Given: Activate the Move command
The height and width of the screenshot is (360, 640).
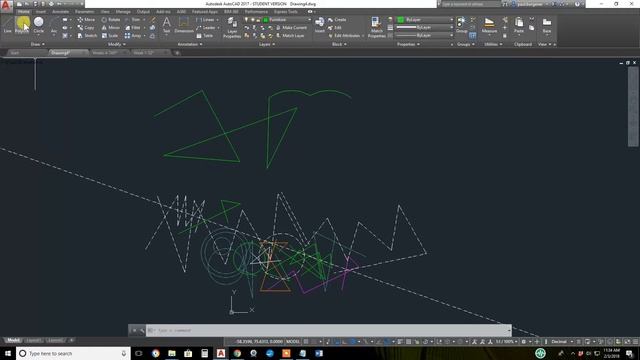Looking at the screenshot, I should (86, 20).
